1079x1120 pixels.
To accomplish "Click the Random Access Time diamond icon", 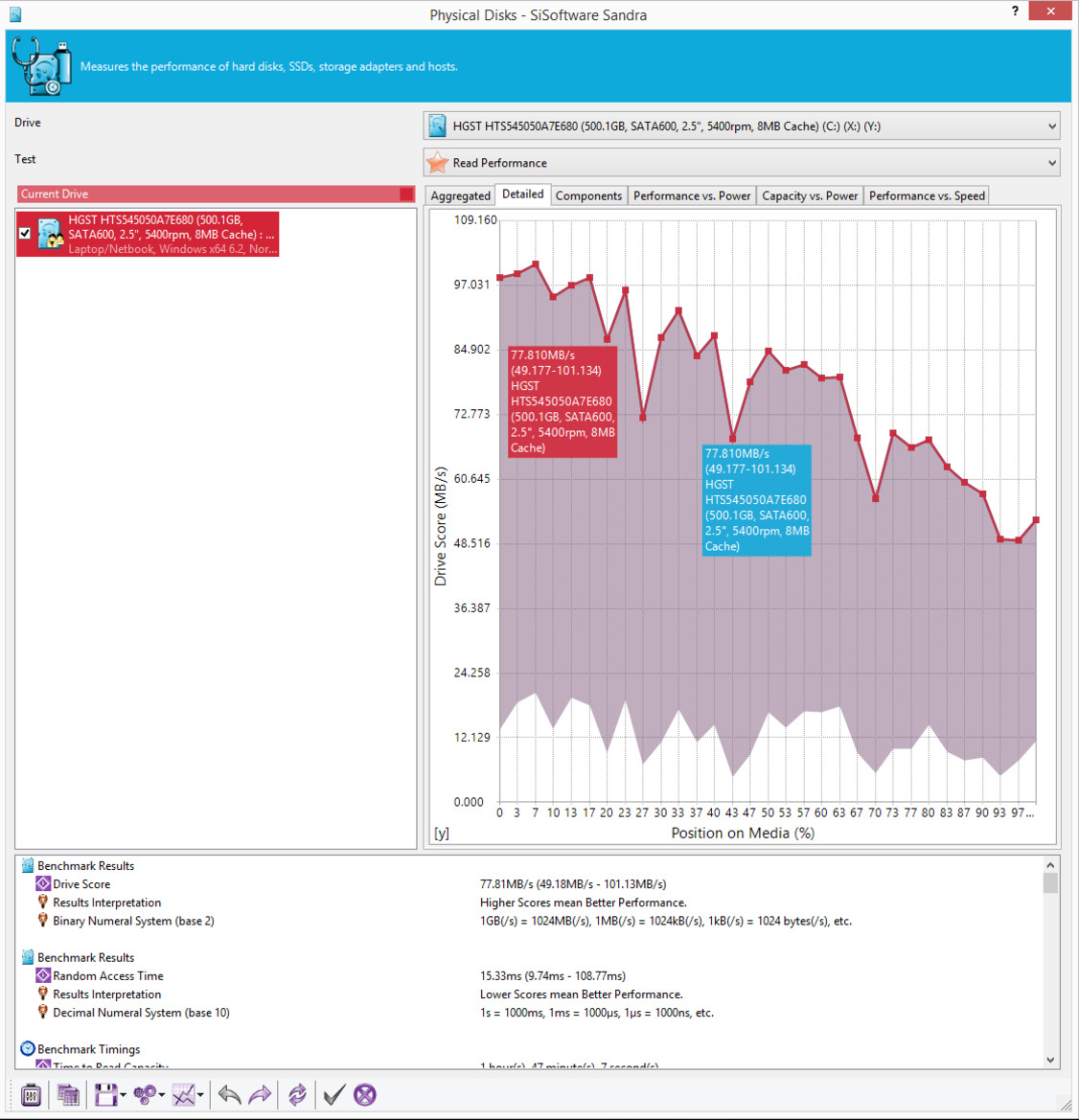I will tap(43, 975).
